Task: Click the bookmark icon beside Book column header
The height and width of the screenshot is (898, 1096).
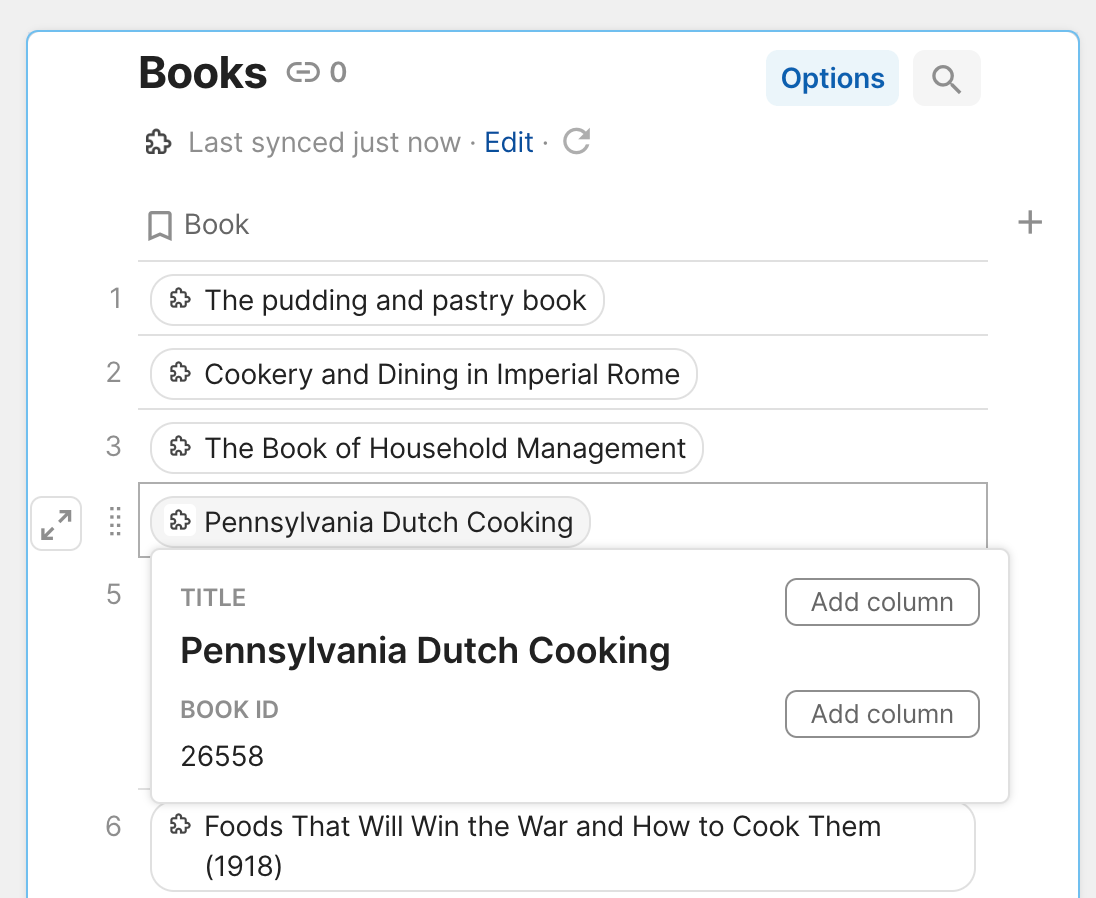Action: pyautogui.click(x=160, y=224)
